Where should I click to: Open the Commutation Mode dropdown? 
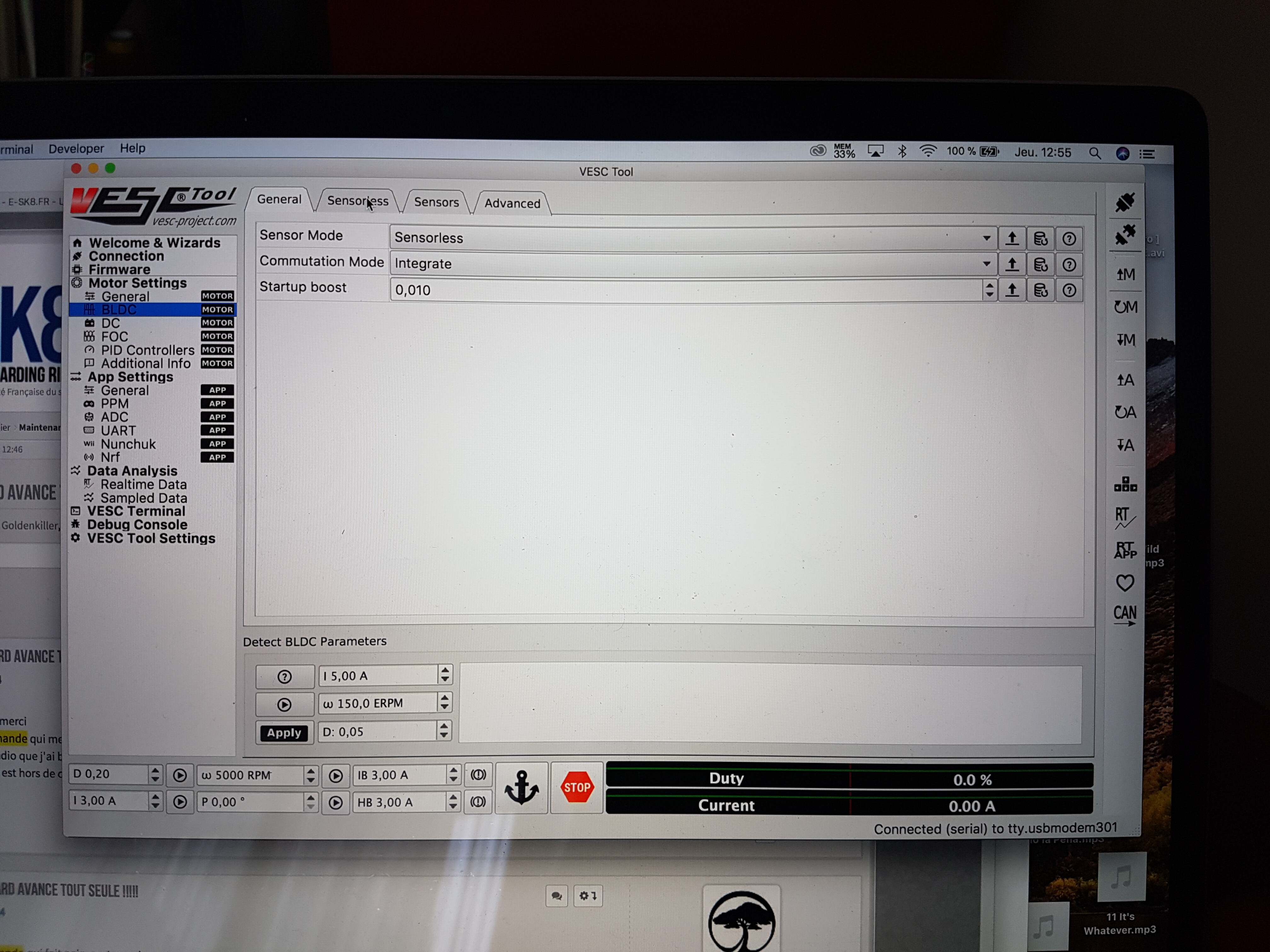coord(693,264)
